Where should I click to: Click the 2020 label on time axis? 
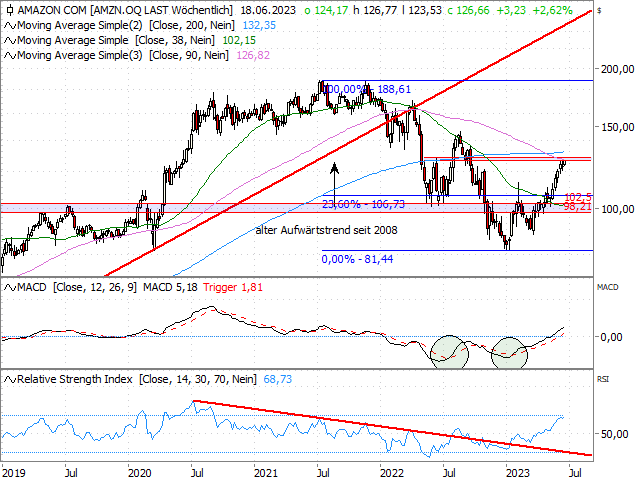click(x=140, y=473)
